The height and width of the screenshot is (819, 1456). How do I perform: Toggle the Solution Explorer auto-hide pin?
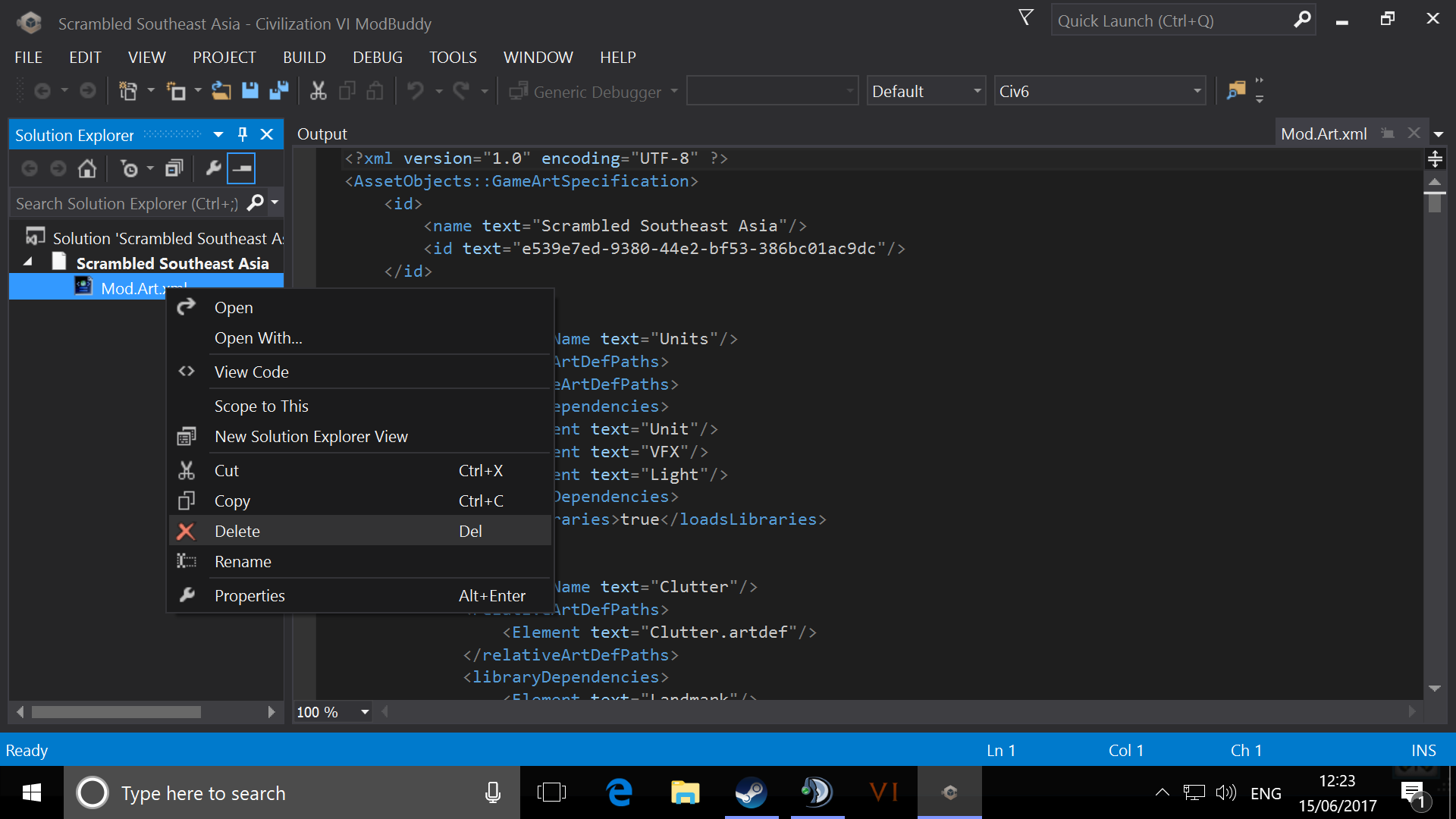click(x=243, y=134)
